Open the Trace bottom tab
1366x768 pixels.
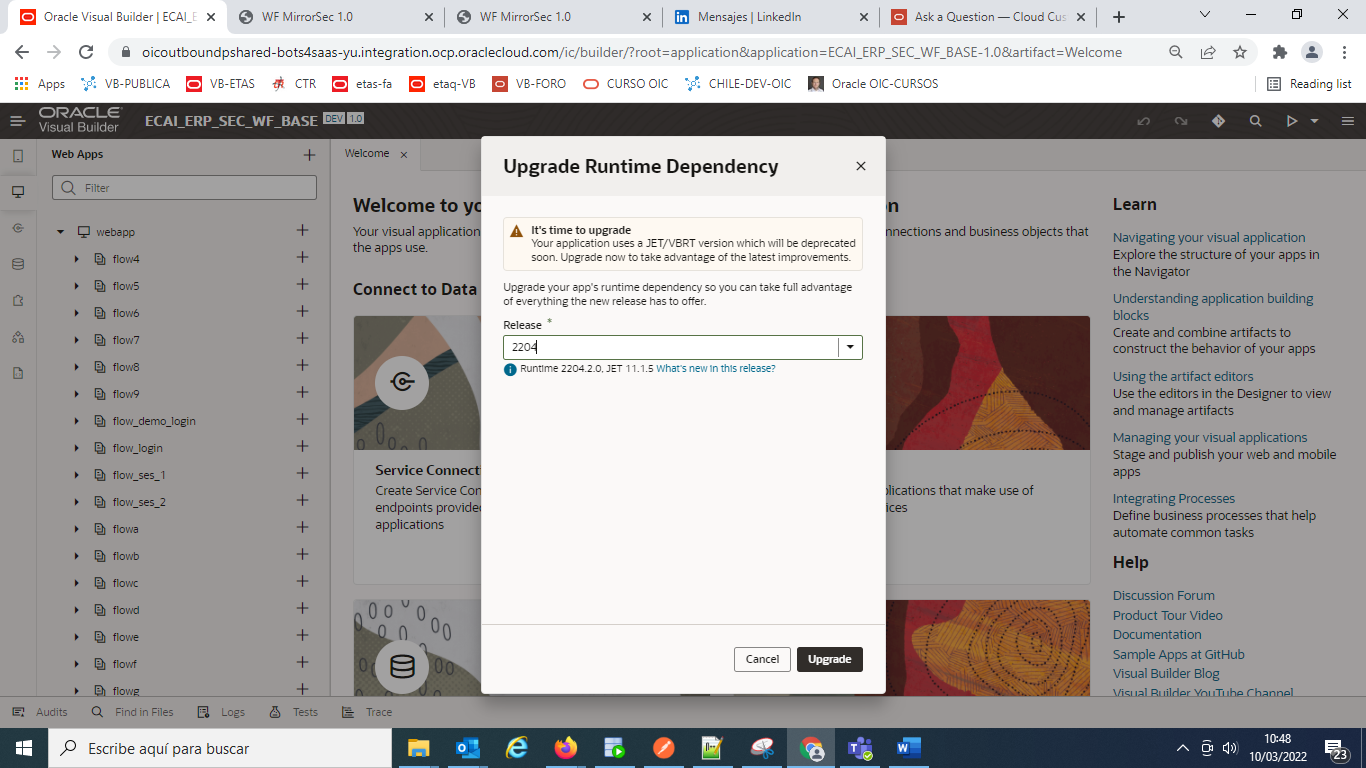[x=367, y=712]
